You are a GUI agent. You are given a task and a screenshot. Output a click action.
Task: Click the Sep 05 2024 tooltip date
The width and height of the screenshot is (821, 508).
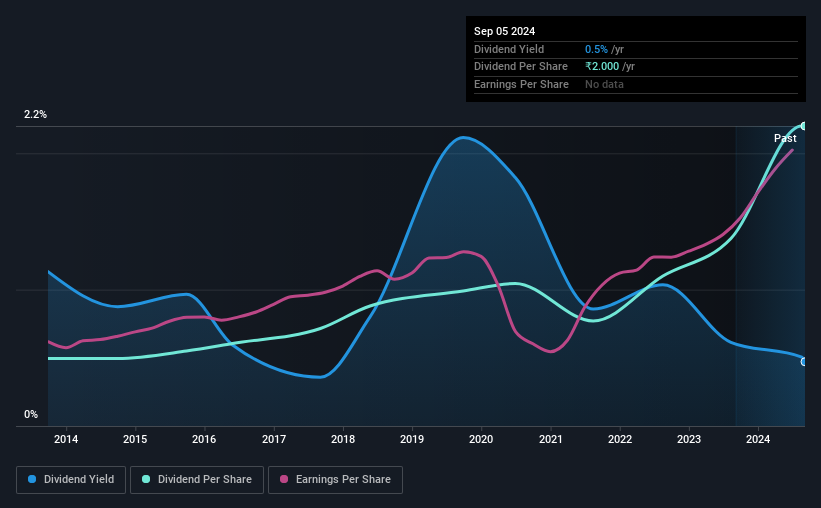coord(504,31)
